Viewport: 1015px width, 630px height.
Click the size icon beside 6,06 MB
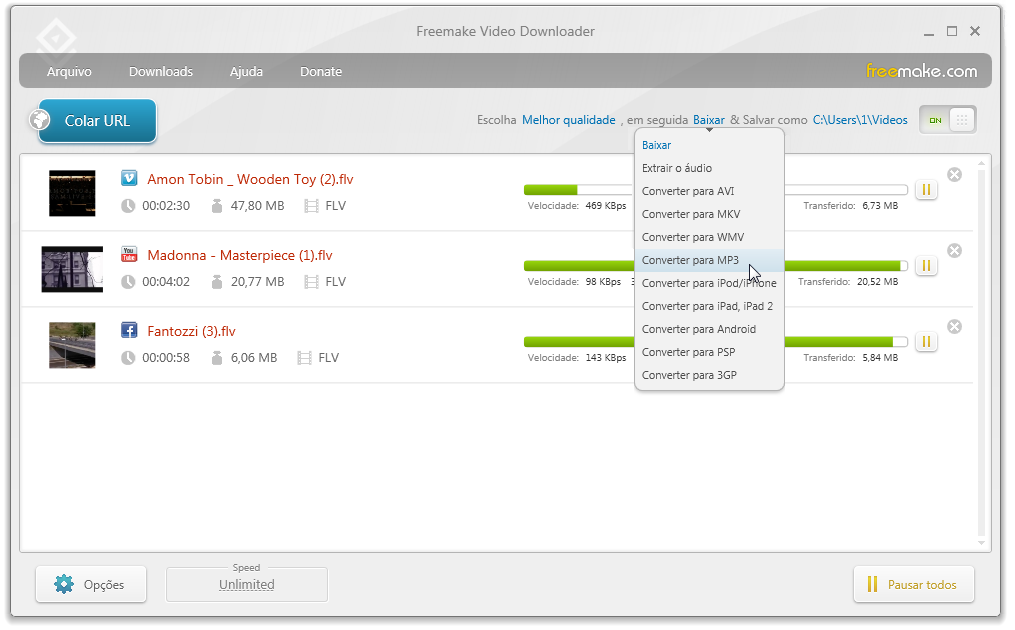[x=217, y=357]
